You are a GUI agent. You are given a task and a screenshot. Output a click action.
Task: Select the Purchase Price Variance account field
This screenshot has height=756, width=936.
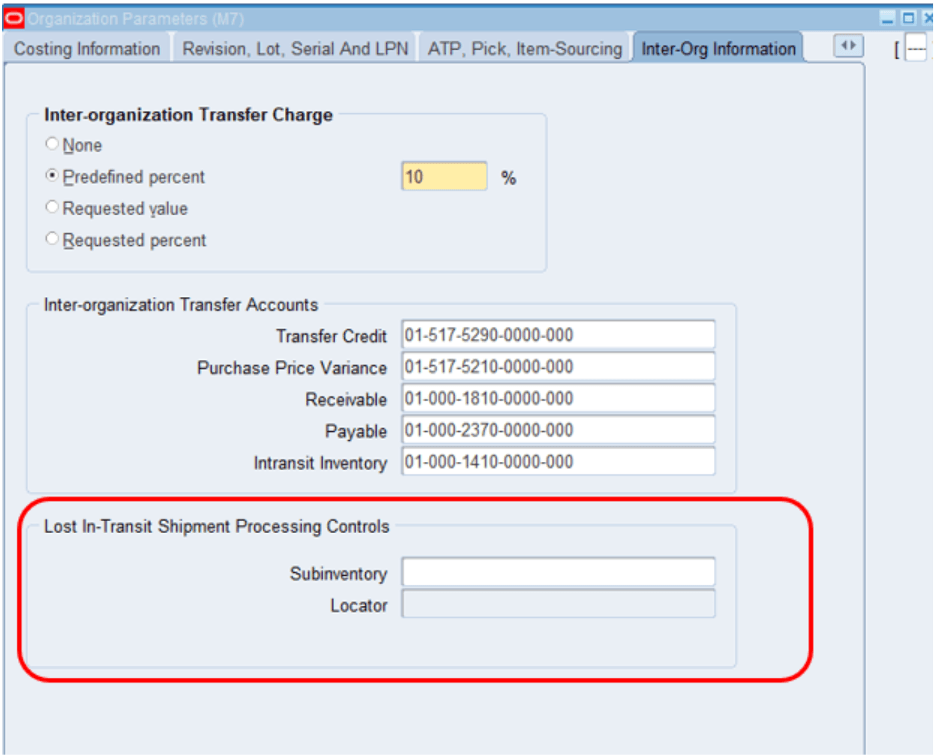coord(557,367)
